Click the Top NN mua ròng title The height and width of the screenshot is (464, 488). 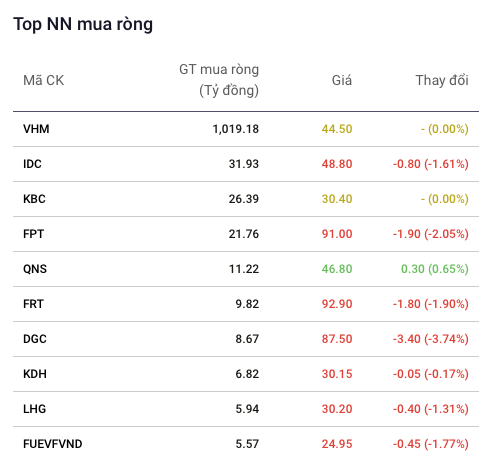point(83,24)
